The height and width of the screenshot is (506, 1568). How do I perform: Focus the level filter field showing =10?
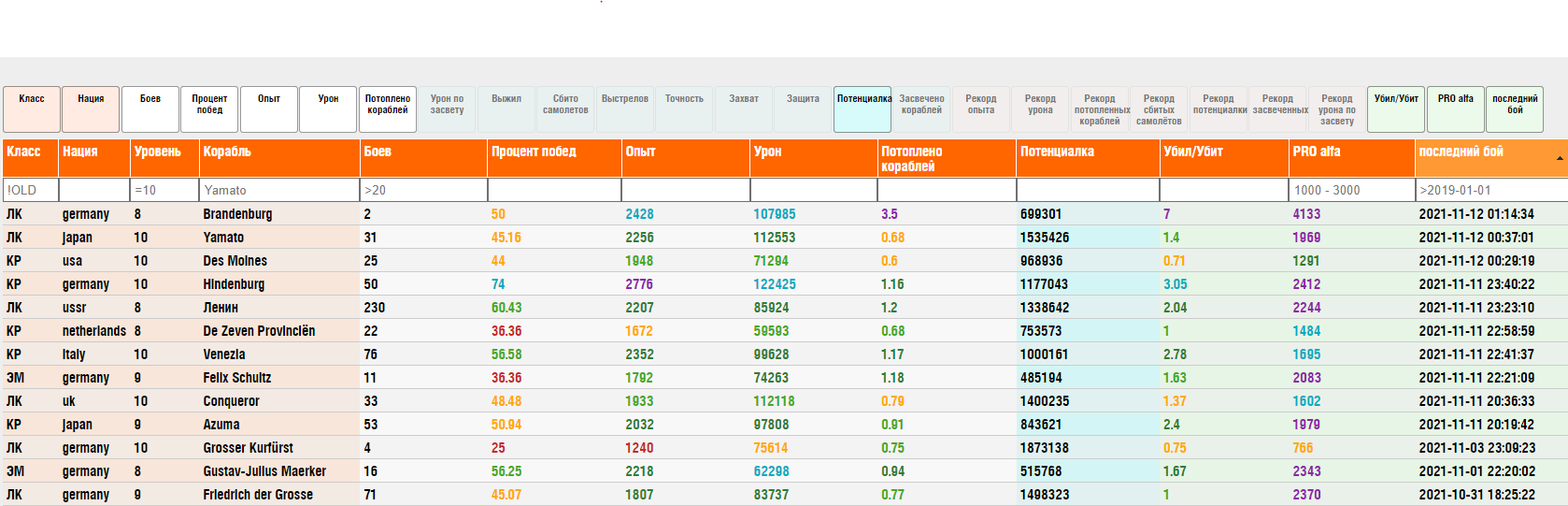[164, 190]
